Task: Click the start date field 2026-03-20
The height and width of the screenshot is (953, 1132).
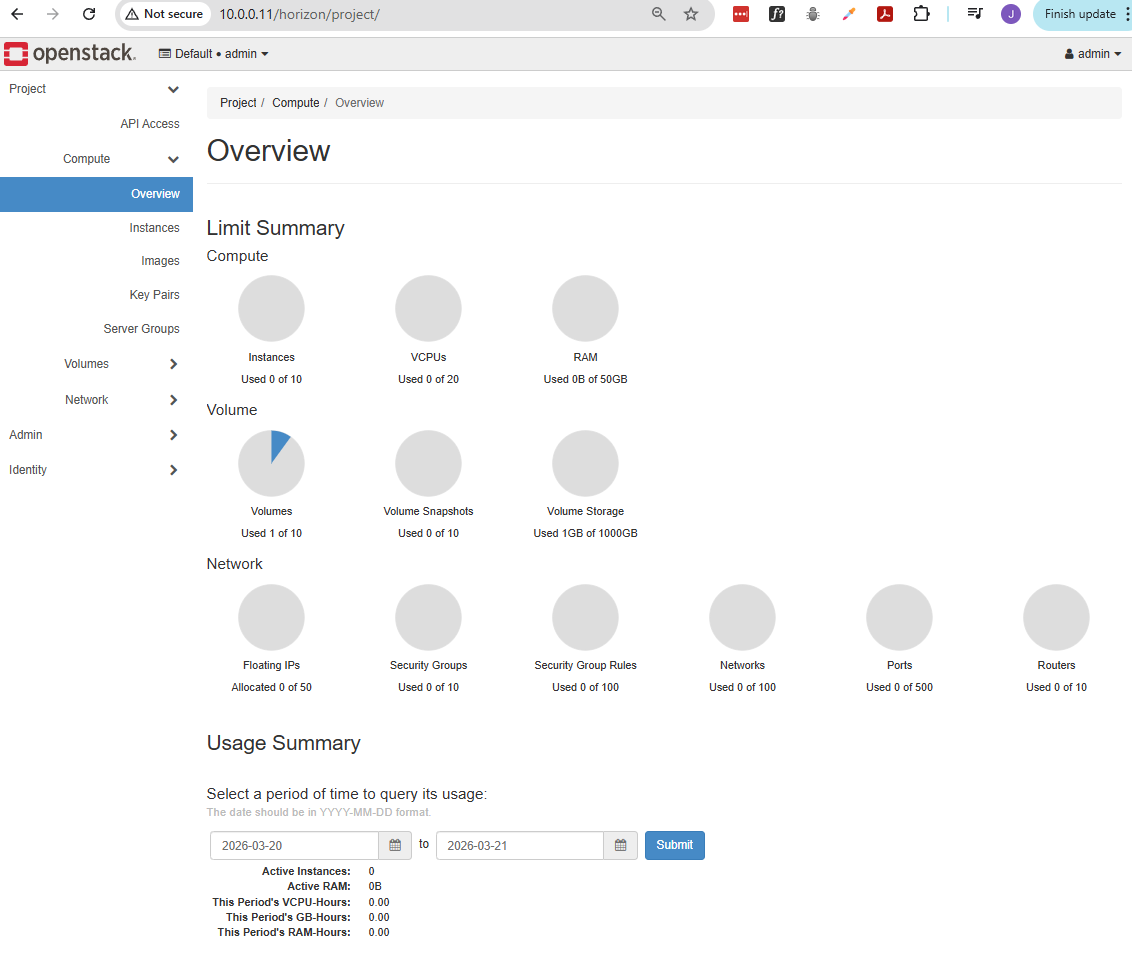Action: [x=294, y=846]
